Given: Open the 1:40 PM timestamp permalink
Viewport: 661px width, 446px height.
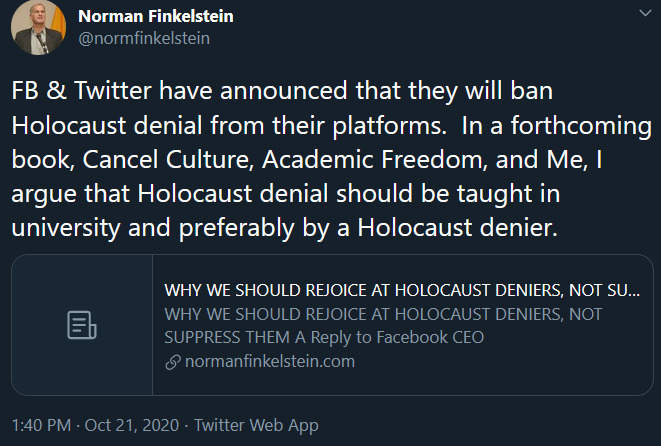Looking at the screenshot, I should coord(41,425).
